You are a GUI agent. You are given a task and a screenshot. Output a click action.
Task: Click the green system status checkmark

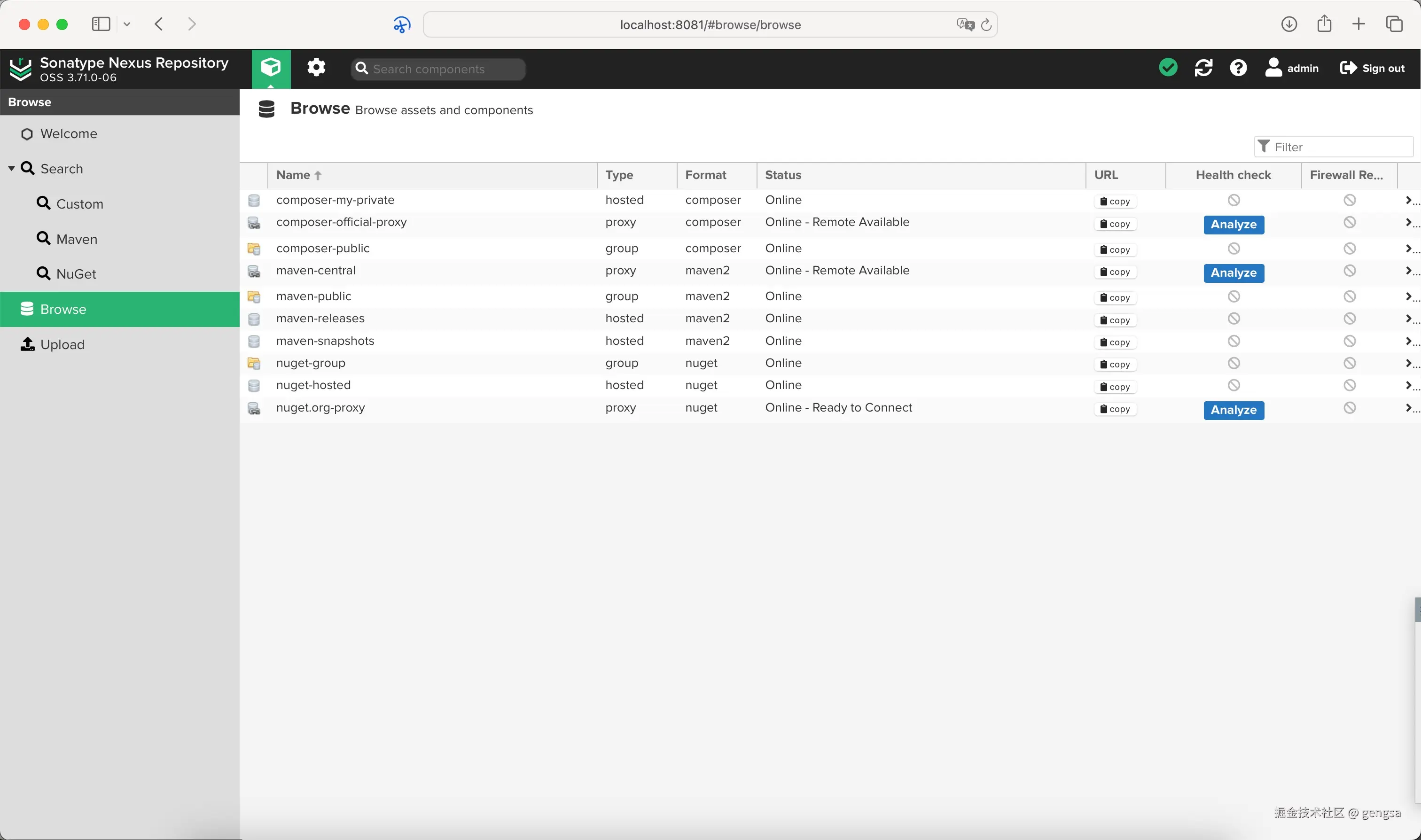1168,68
